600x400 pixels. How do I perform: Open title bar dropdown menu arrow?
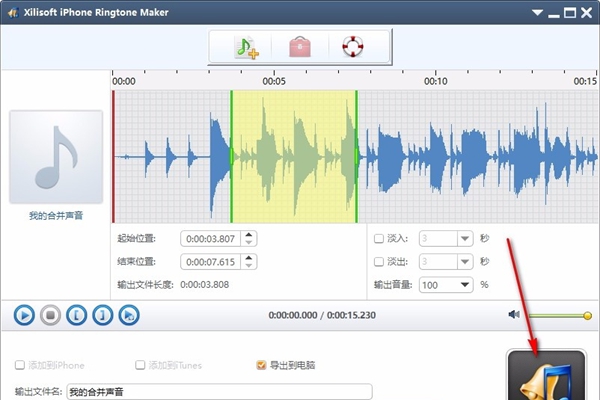537,13
